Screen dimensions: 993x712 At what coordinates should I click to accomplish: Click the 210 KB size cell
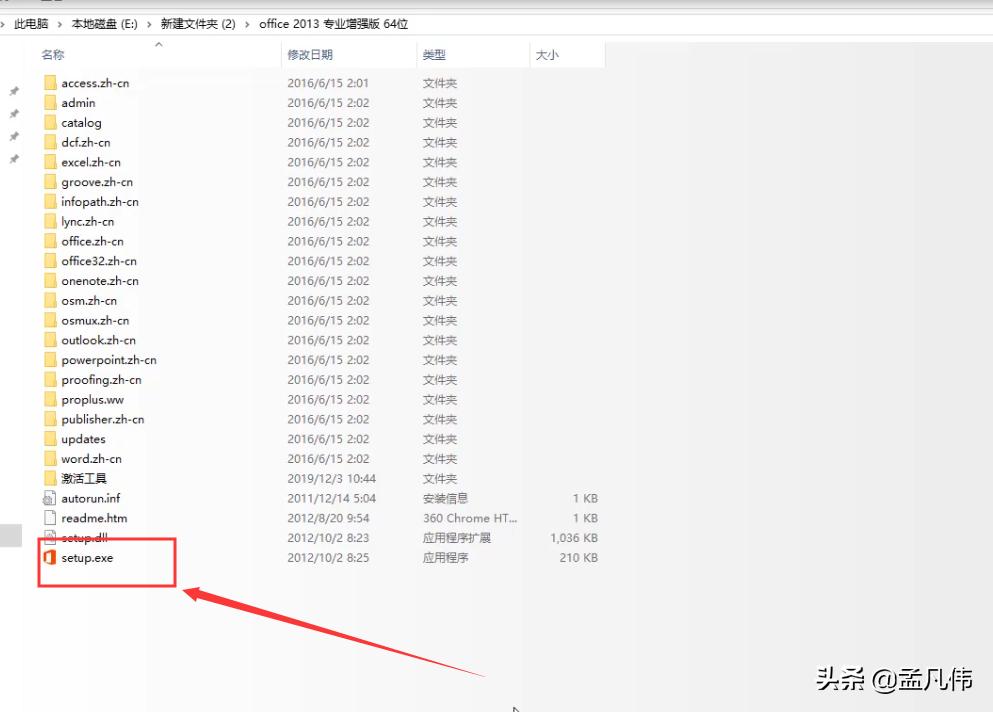point(579,557)
